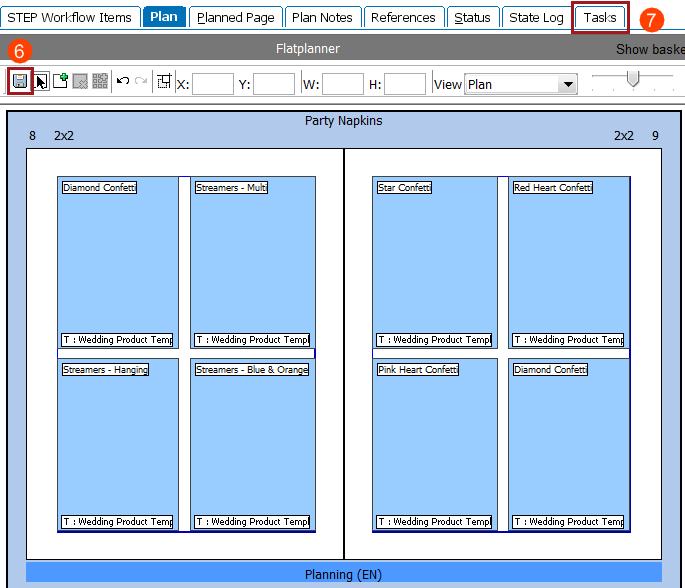Go to the Plan Notes tab
The image size is (685, 588).
point(322,17)
